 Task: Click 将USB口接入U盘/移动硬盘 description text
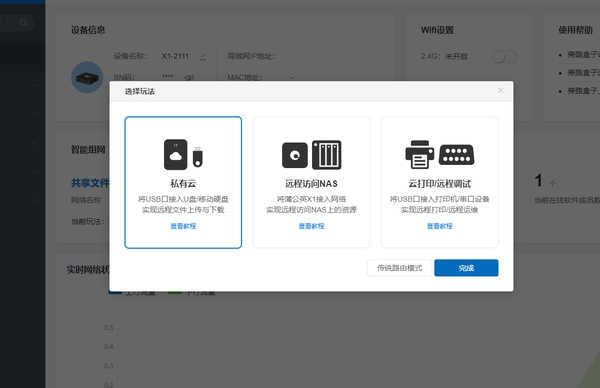pos(183,199)
